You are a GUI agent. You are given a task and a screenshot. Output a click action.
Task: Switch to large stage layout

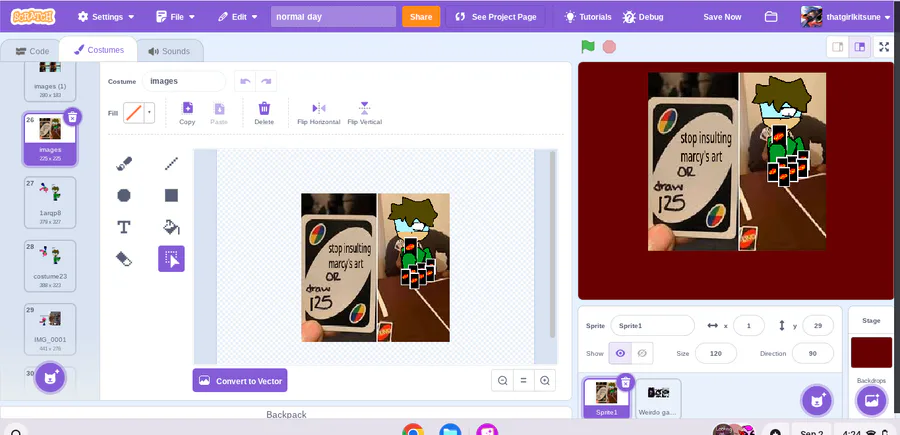[859, 47]
